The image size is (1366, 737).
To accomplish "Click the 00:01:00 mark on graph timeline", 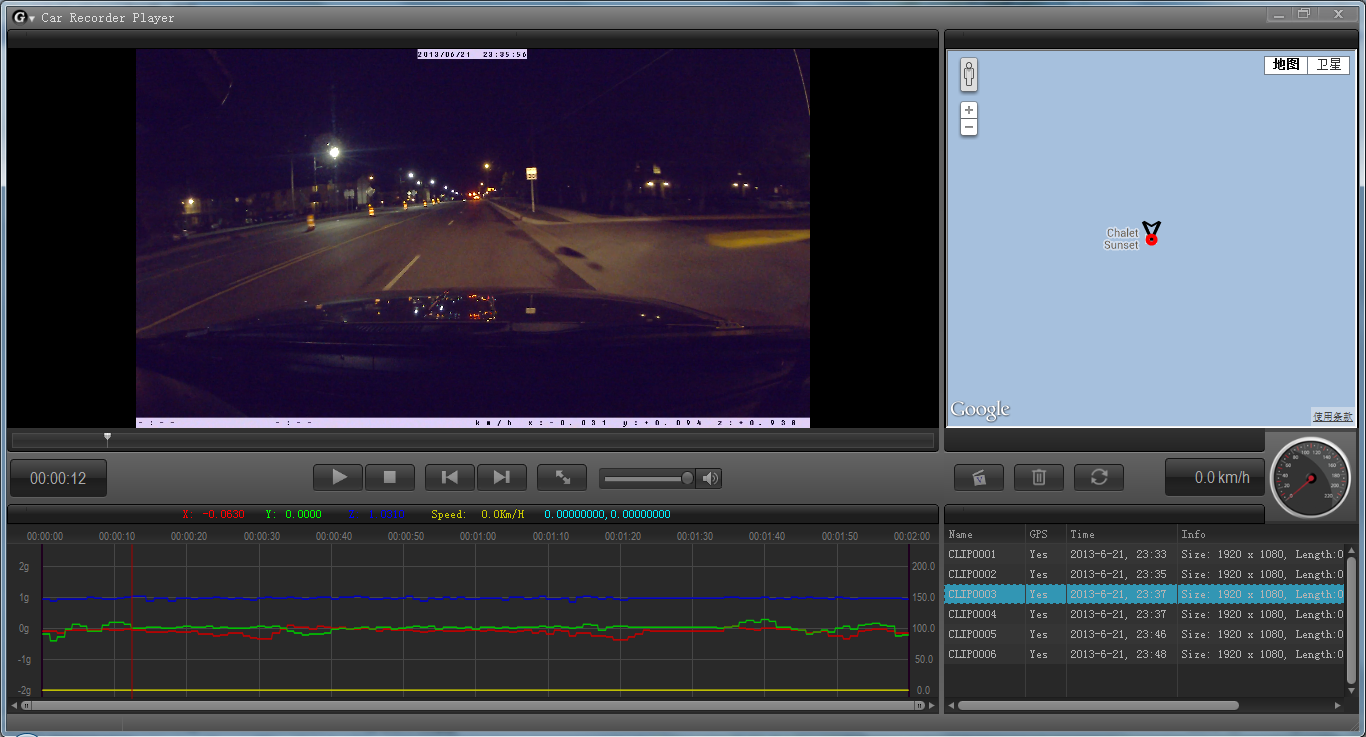I will click(x=478, y=536).
